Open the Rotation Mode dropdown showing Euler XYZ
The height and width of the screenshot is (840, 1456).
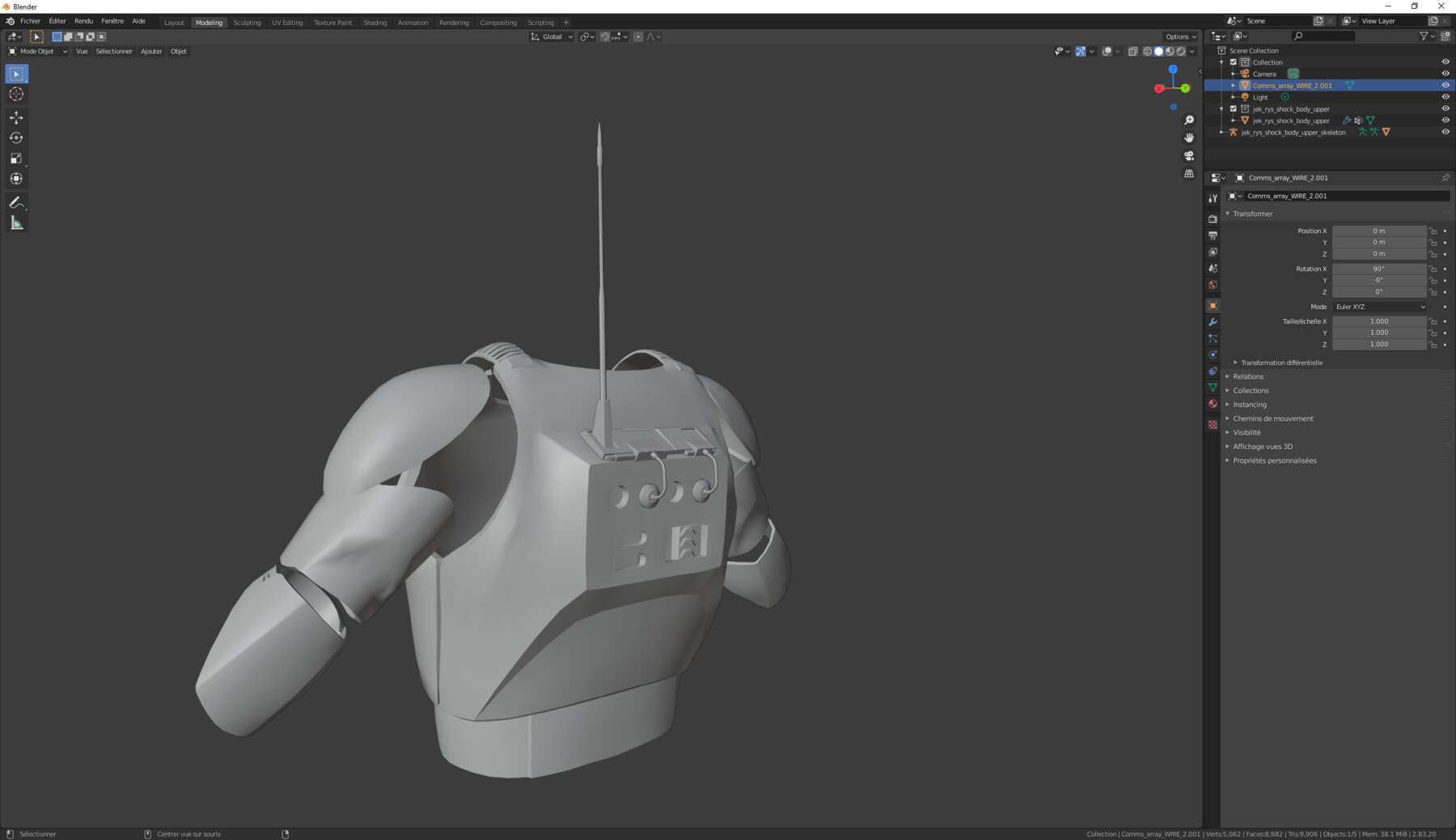tap(1379, 306)
